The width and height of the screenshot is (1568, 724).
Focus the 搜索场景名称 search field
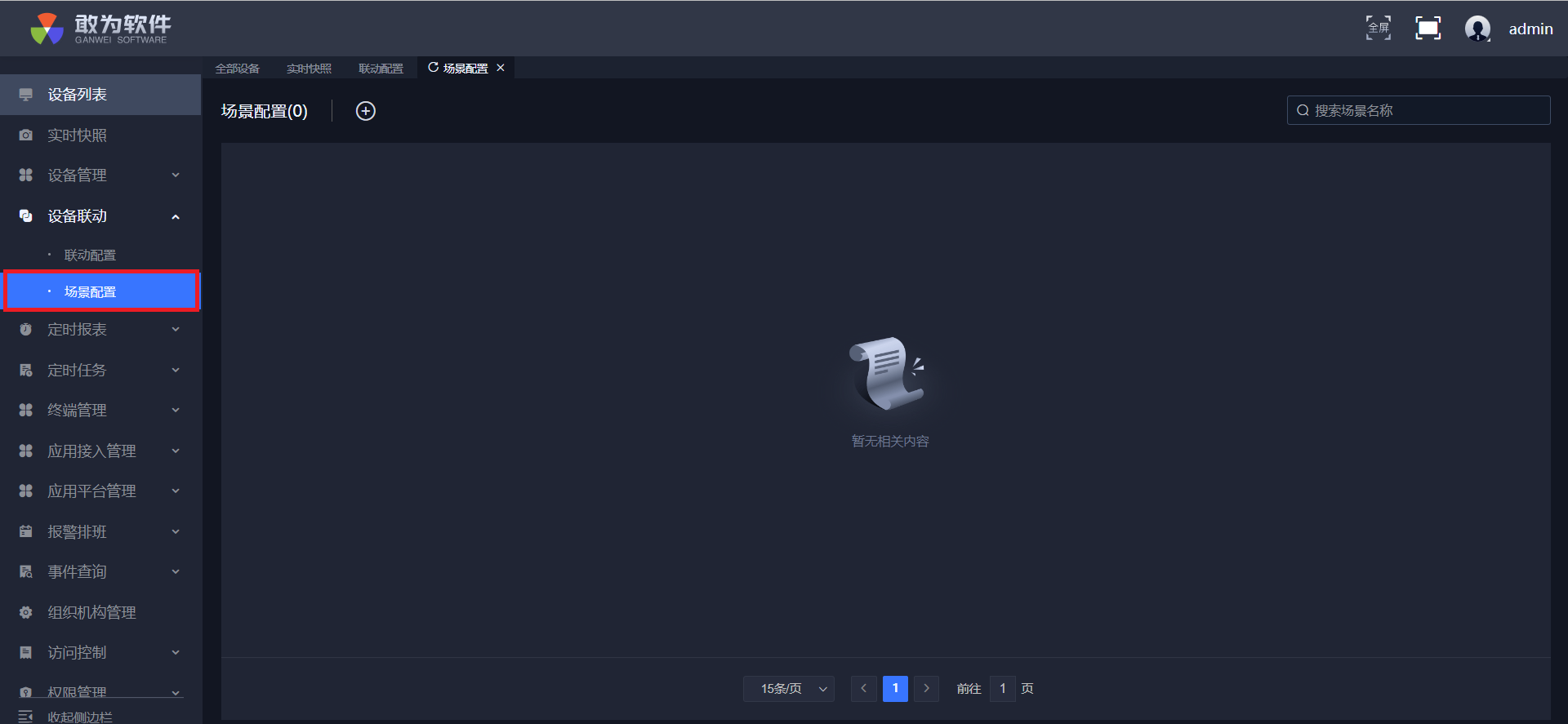(x=1419, y=110)
